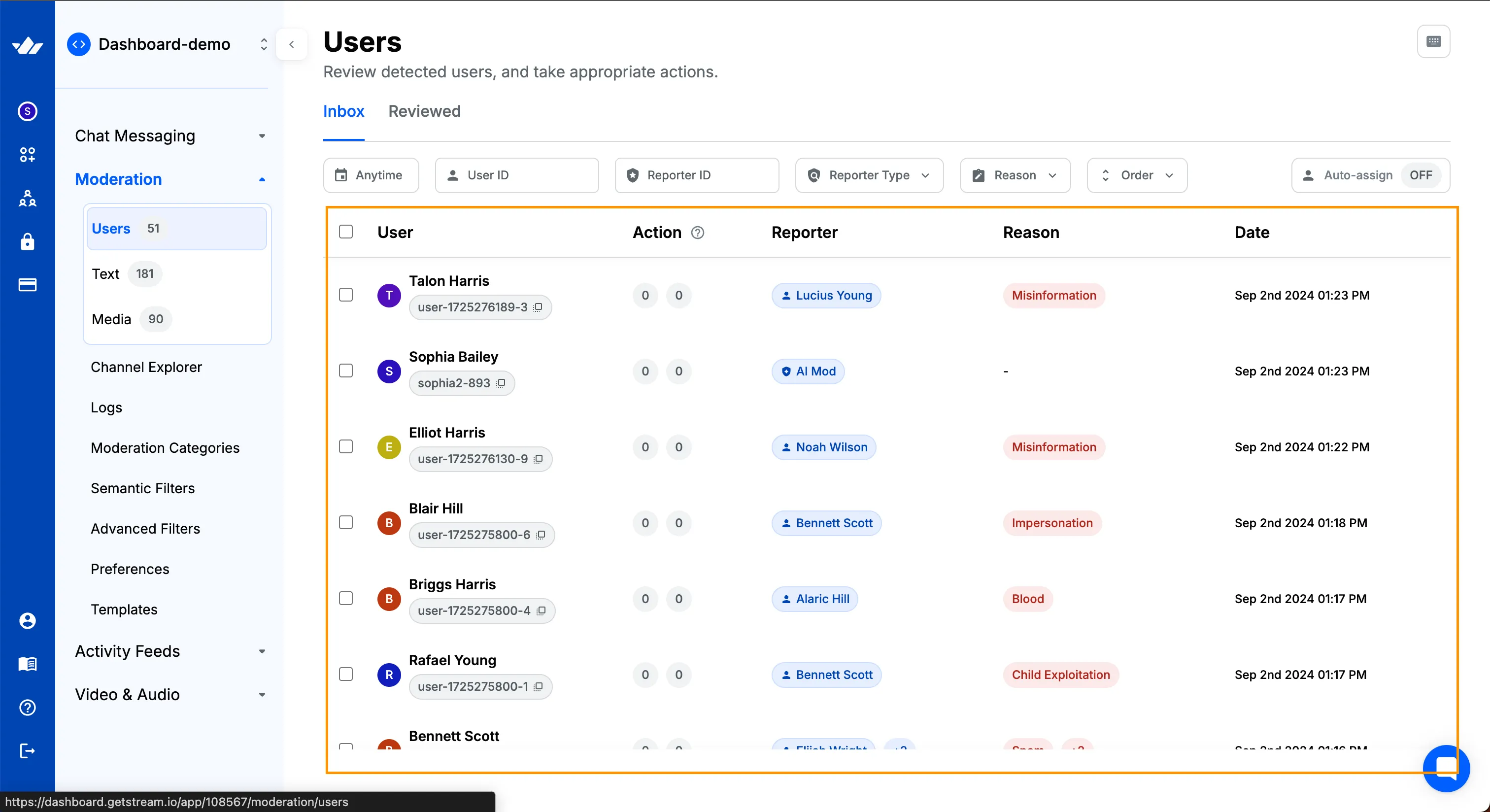Check the Talon Harris row checkbox
Screen dimensions: 1490x812
click(x=346, y=295)
